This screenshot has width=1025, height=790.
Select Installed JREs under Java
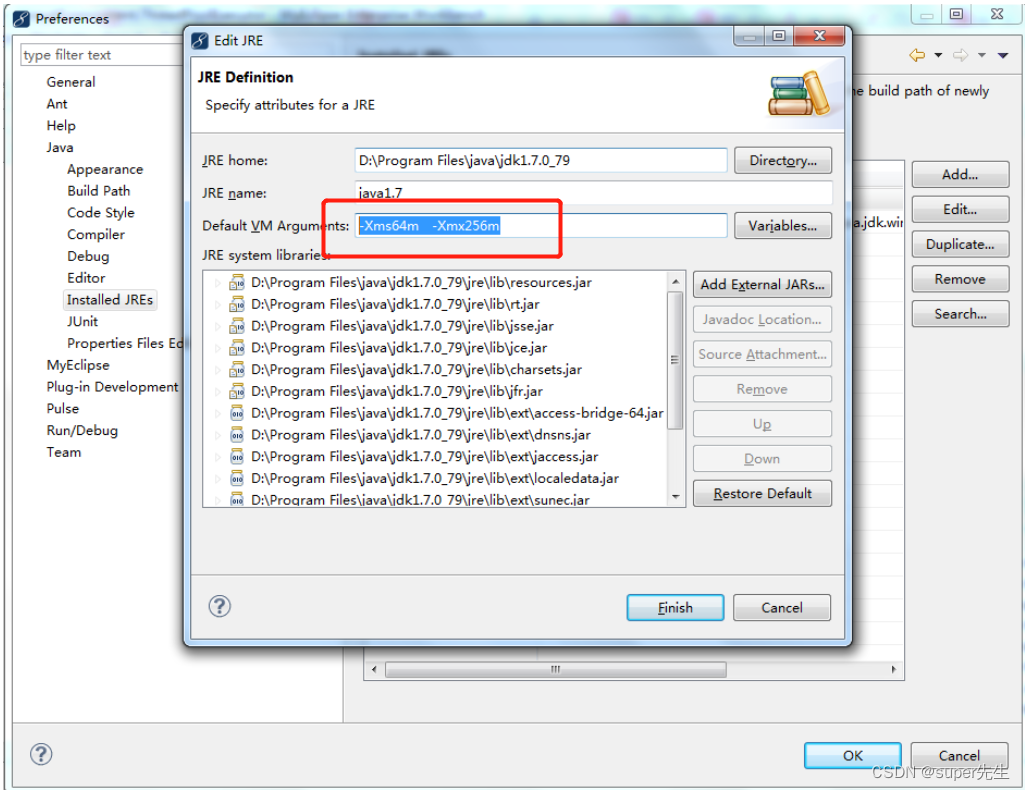tap(110, 300)
